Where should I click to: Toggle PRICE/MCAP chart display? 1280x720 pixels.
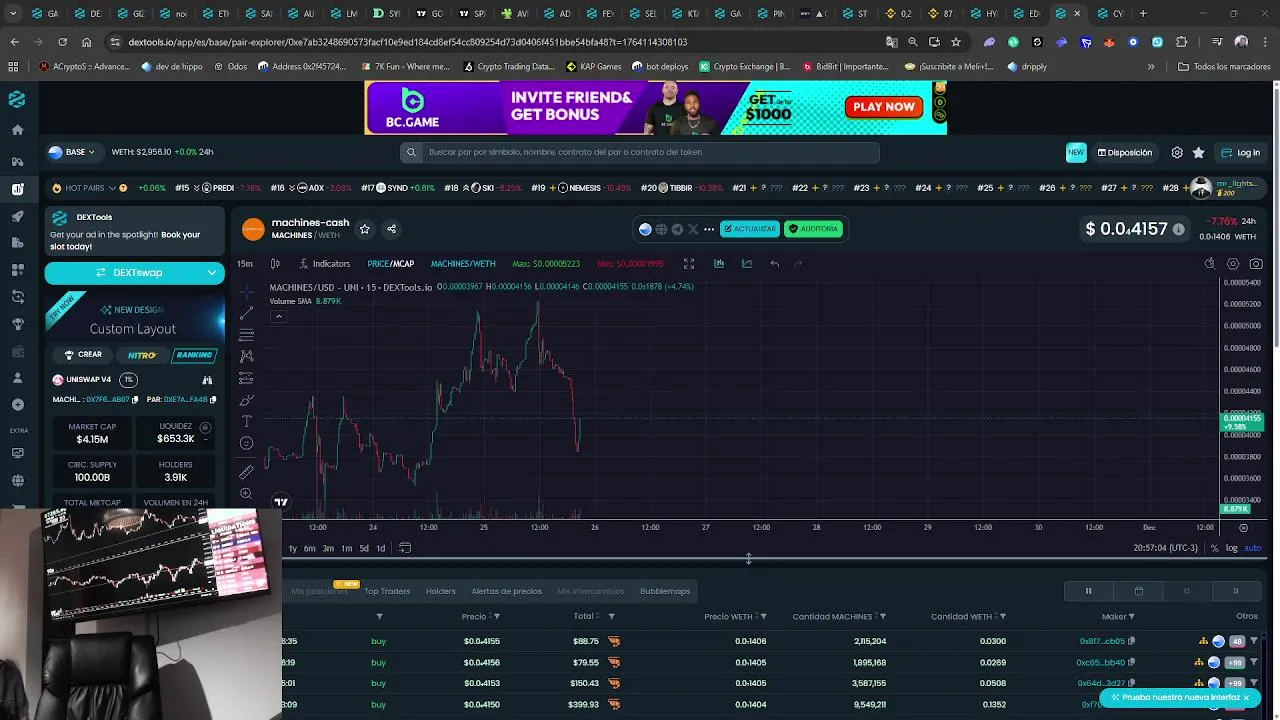tap(390, 264)
